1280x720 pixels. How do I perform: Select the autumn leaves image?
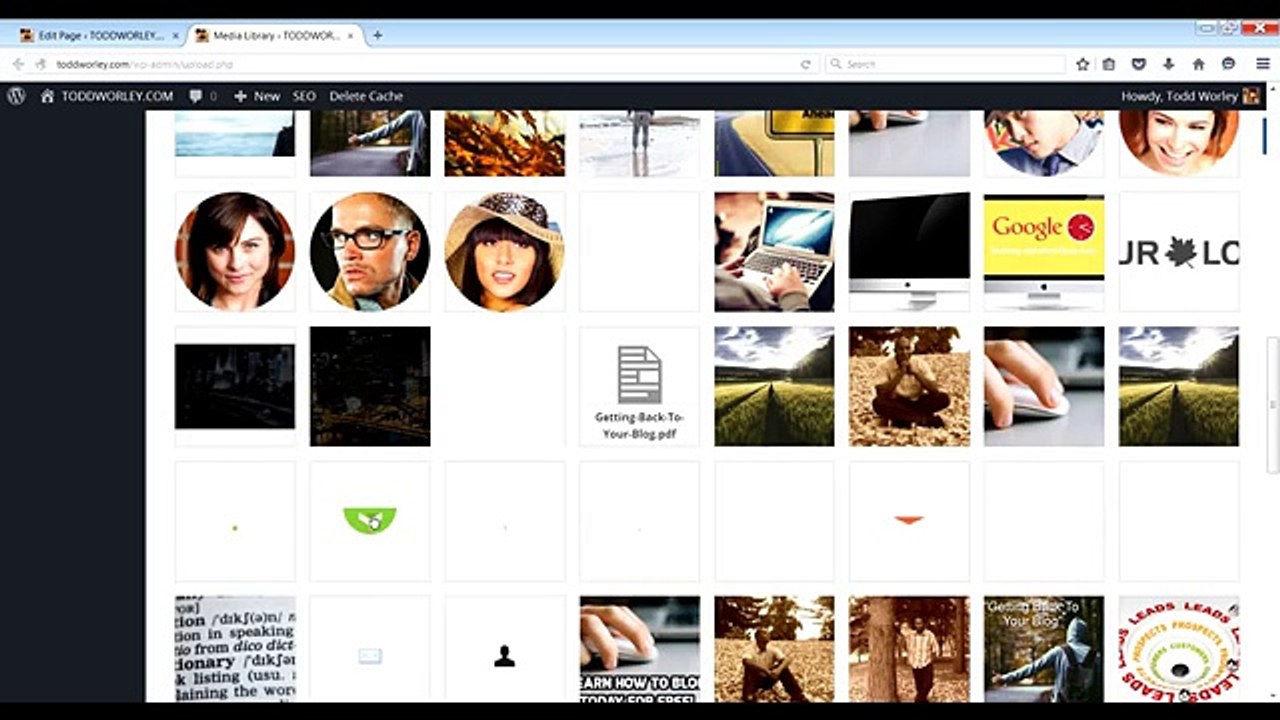(504, 143)
